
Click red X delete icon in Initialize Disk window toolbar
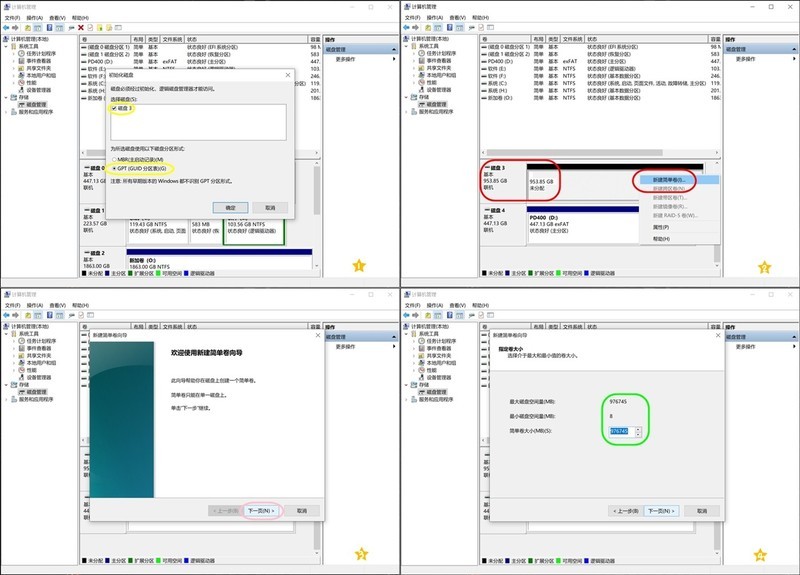(81, 28)
